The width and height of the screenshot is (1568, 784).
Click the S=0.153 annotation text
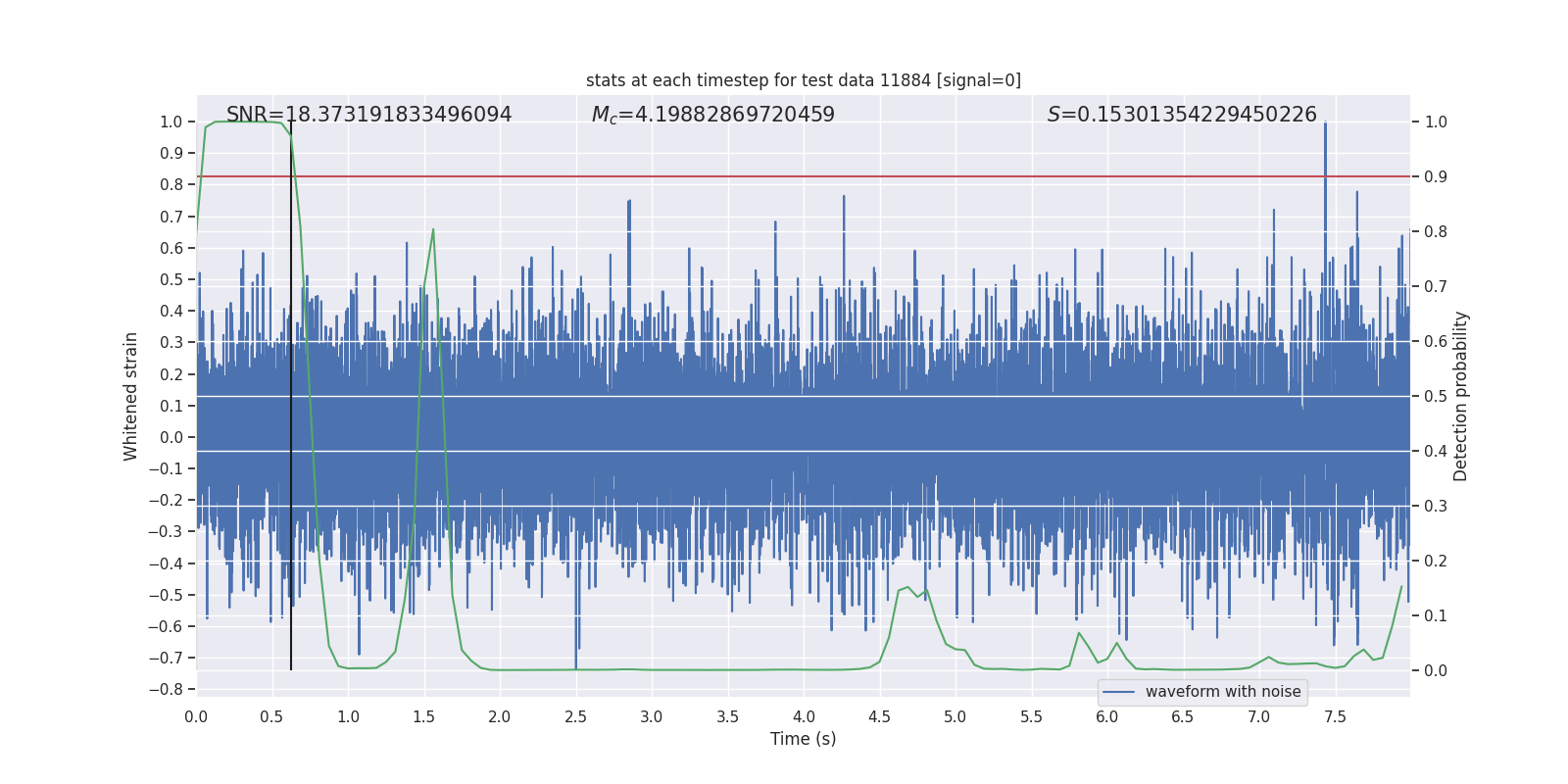tap(1181, 115)
